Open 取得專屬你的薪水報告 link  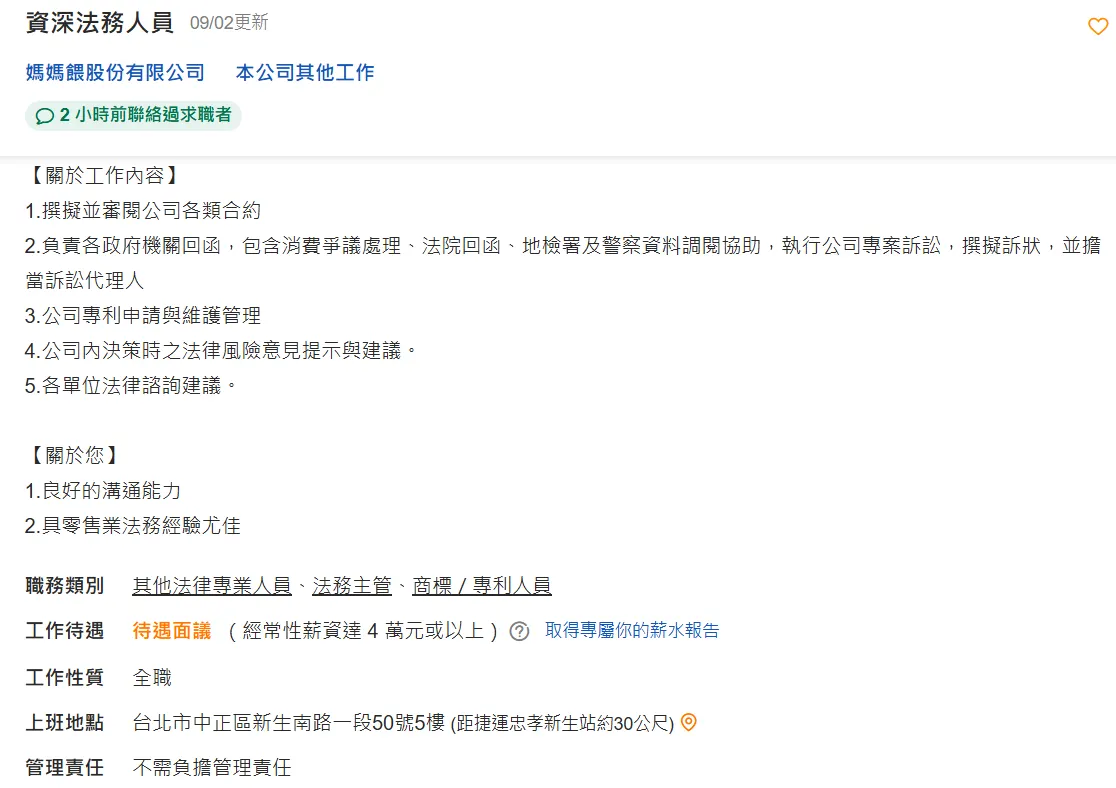[x=632, y=630]
